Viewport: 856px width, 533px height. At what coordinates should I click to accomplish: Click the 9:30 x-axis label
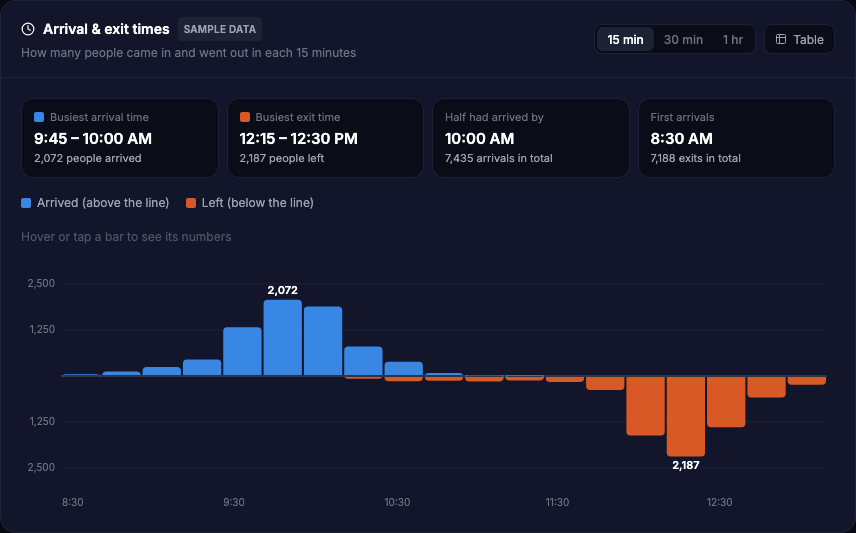click(x=234, y=502)
